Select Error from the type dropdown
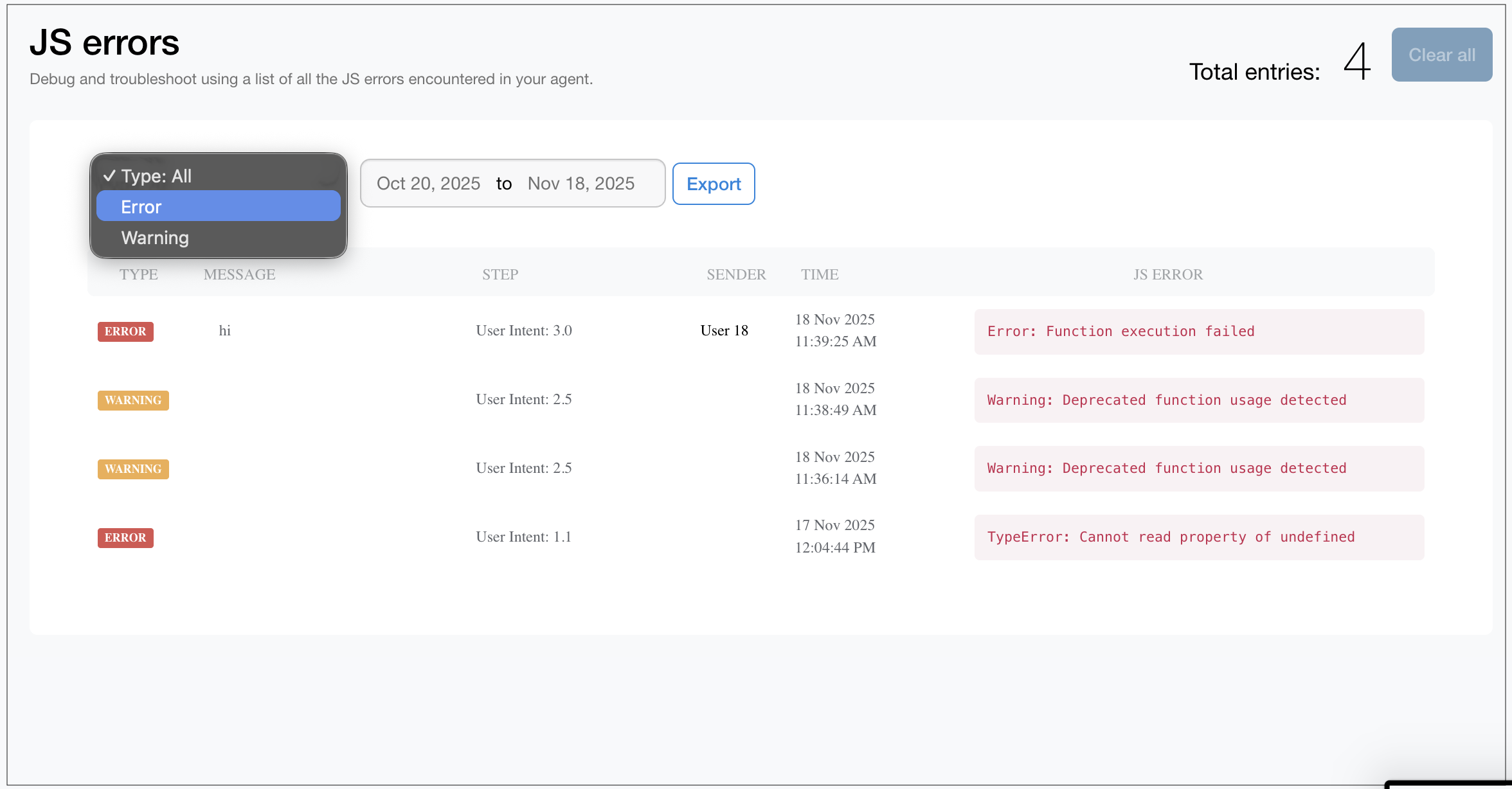This screenshot has height=789, width=1512. pyautogui.click(x=218, y=207)
